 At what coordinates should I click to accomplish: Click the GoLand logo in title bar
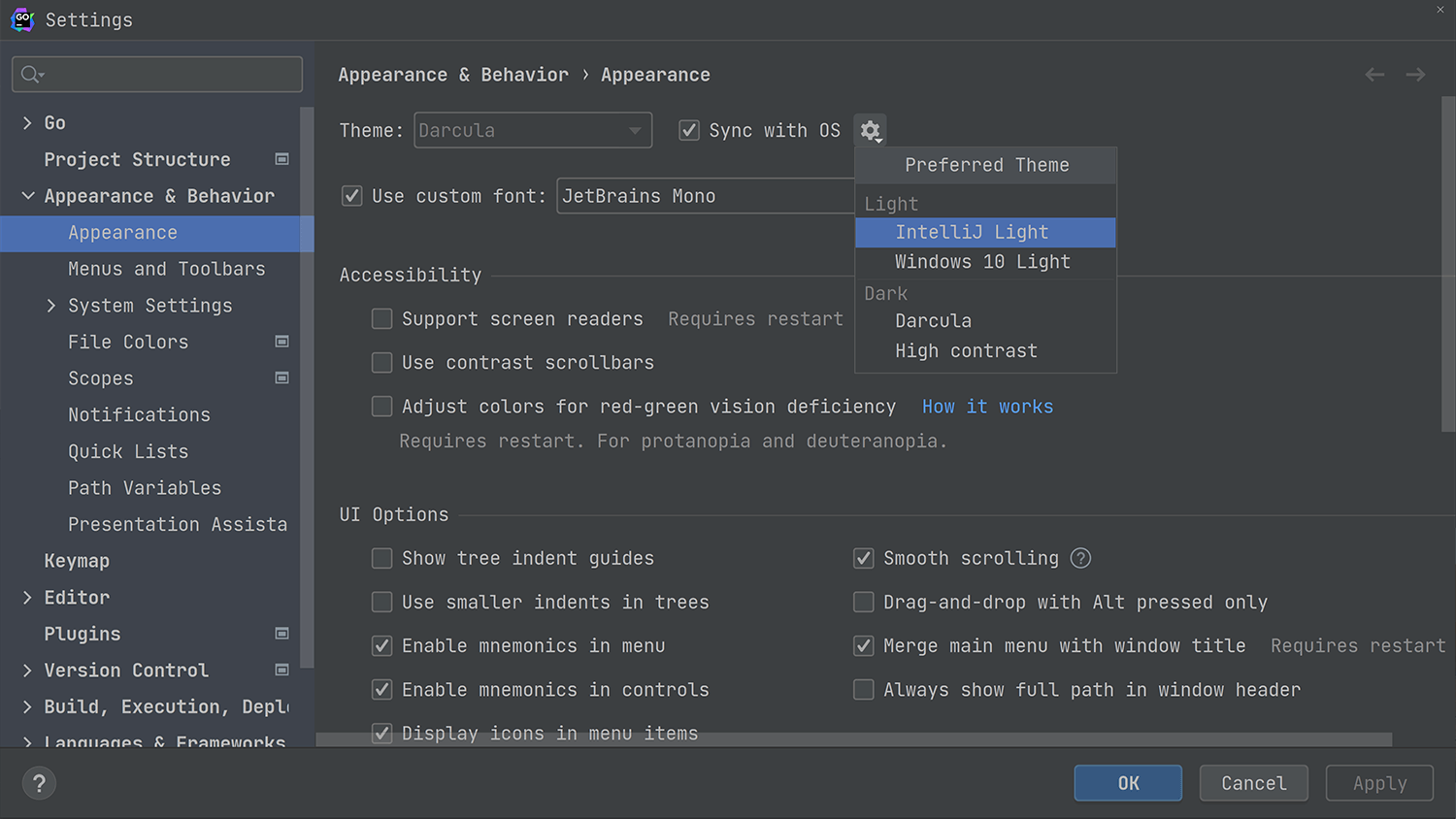pos(22,19)
